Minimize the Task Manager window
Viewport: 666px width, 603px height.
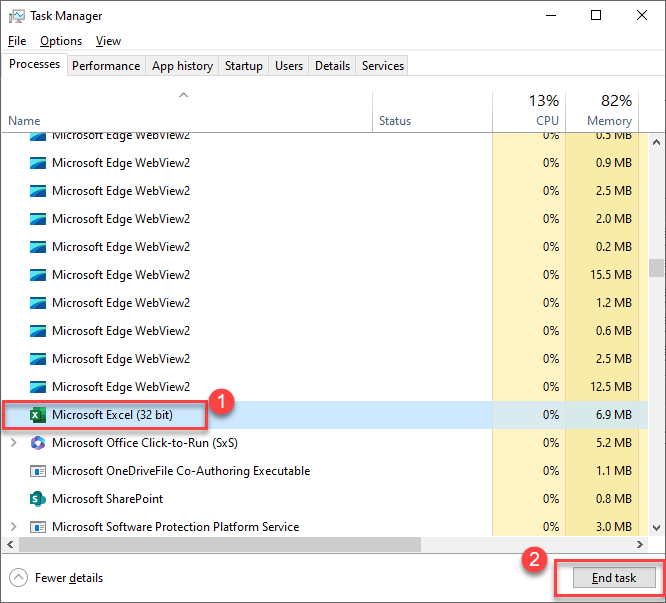click(x=551, y=16)
